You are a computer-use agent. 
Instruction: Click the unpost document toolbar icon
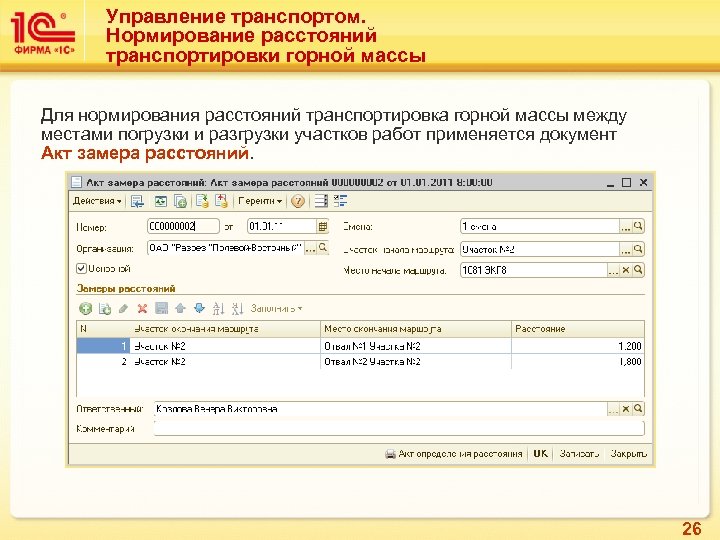[x=221, y=201]
